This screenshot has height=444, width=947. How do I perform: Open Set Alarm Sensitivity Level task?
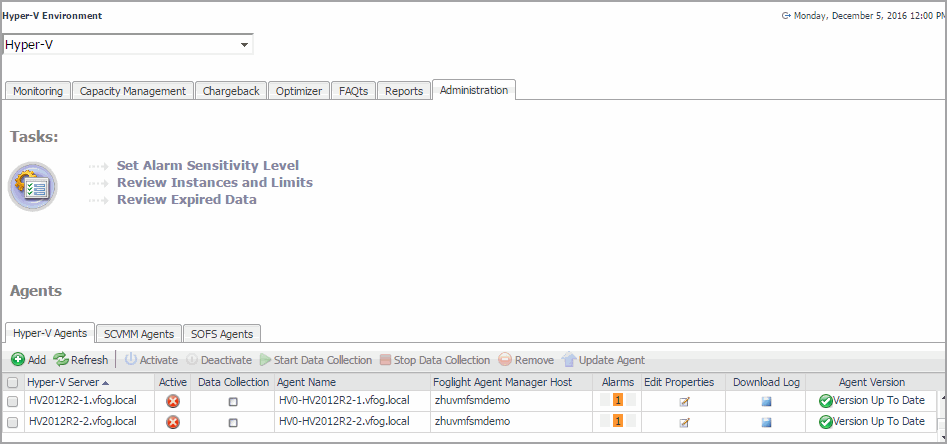pos(208,166)
